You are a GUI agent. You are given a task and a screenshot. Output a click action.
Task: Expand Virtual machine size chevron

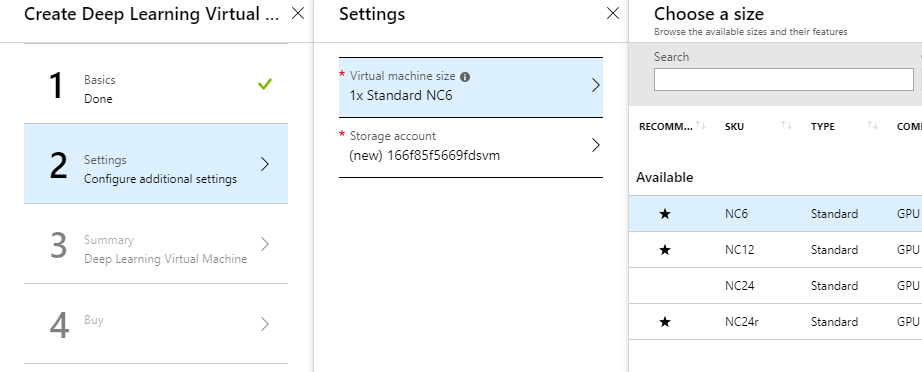(596, 86)
